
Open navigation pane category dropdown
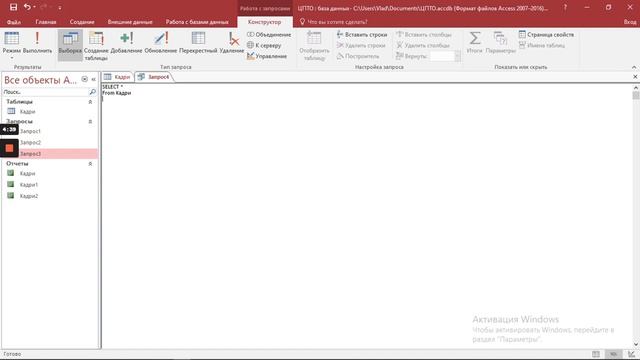click(84, 79)
